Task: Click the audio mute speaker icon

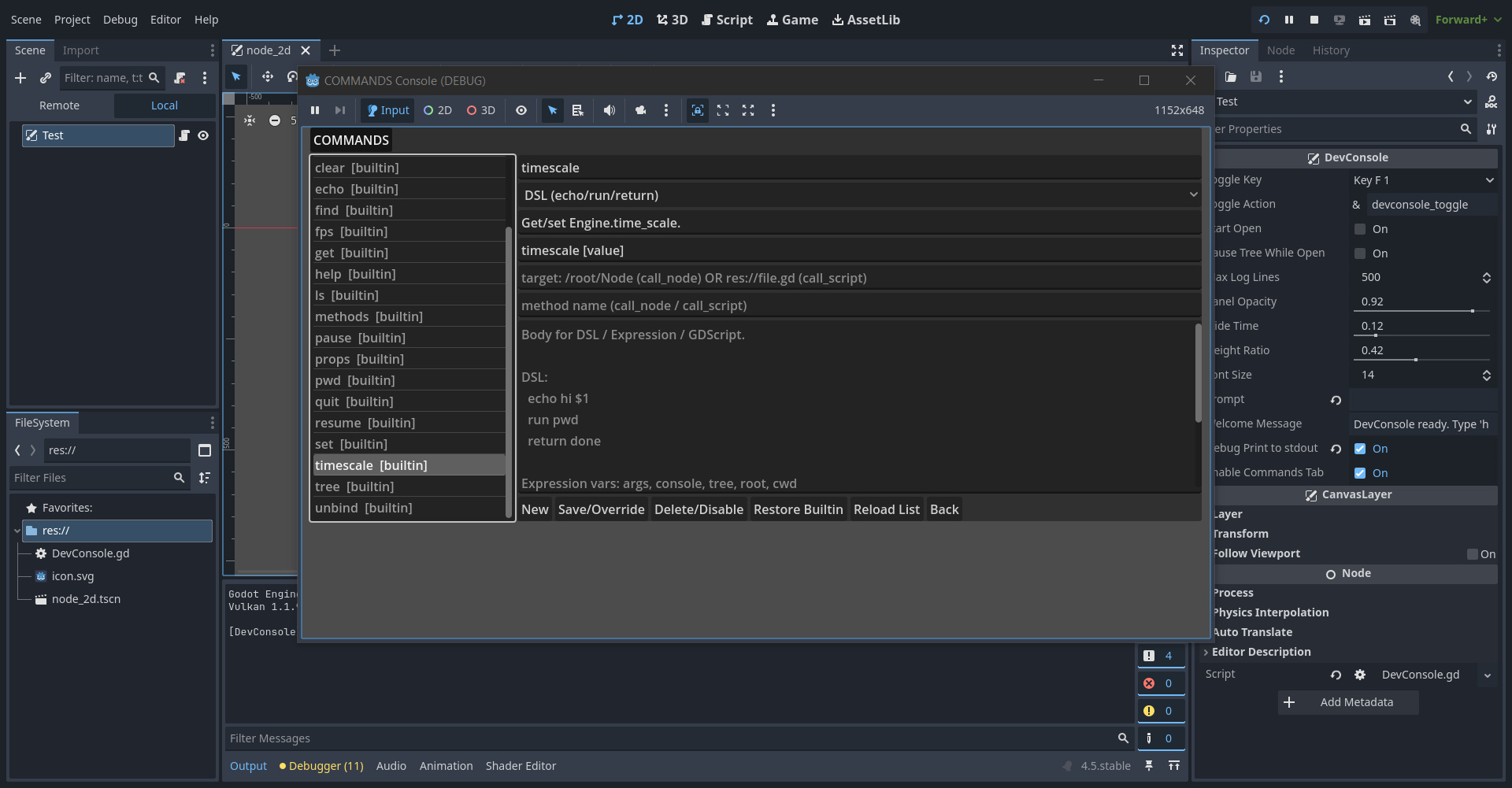Action: [609, 110]
